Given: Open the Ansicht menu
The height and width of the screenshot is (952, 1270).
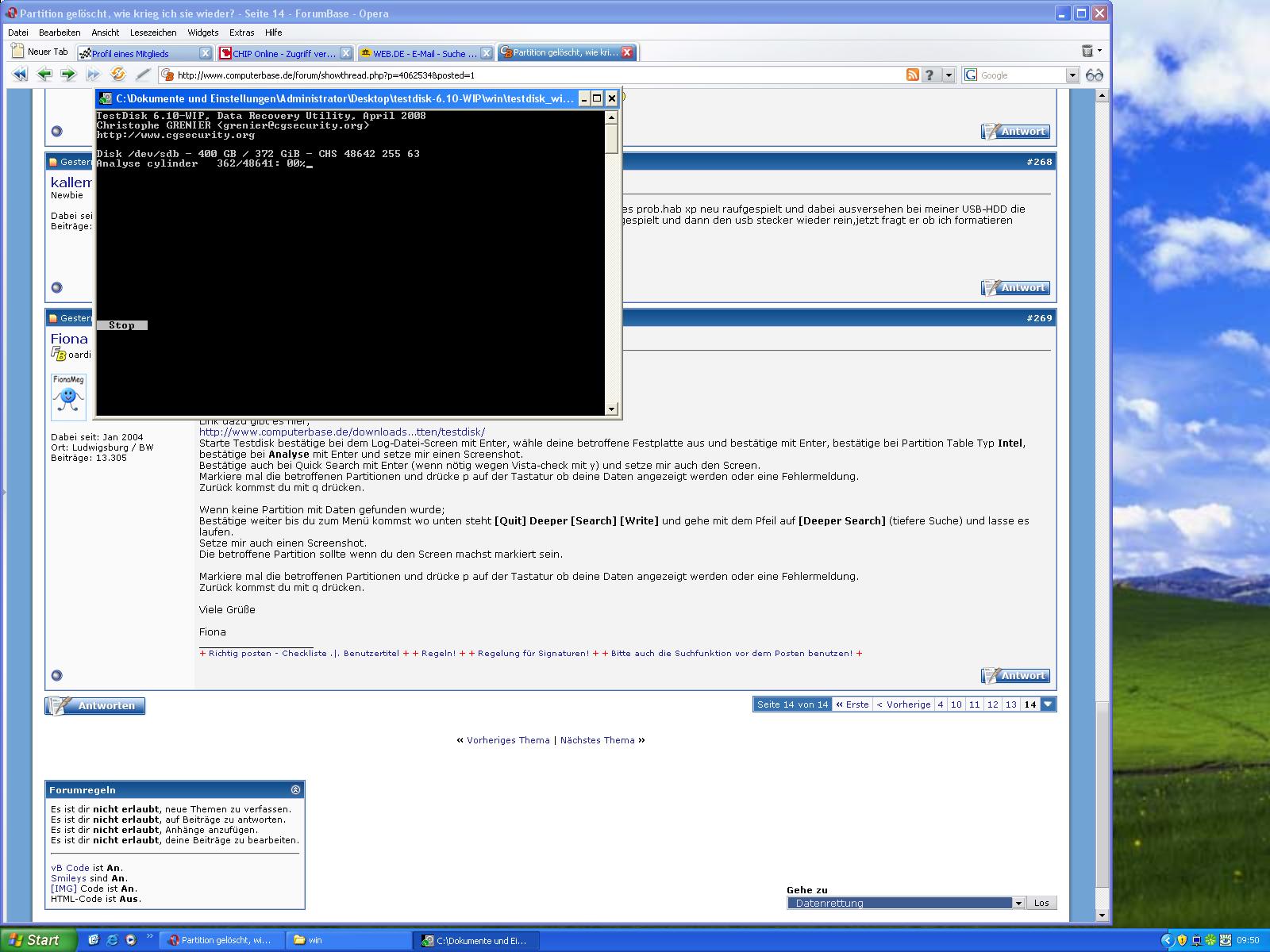Looking at the screenshot, I should [105, 33].
